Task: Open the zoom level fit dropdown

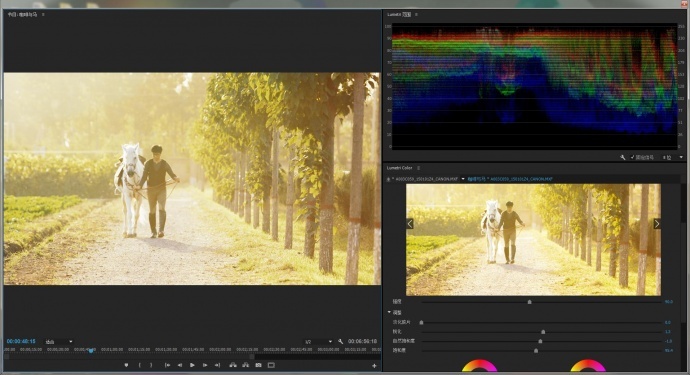Action: (x=59, y=342)
